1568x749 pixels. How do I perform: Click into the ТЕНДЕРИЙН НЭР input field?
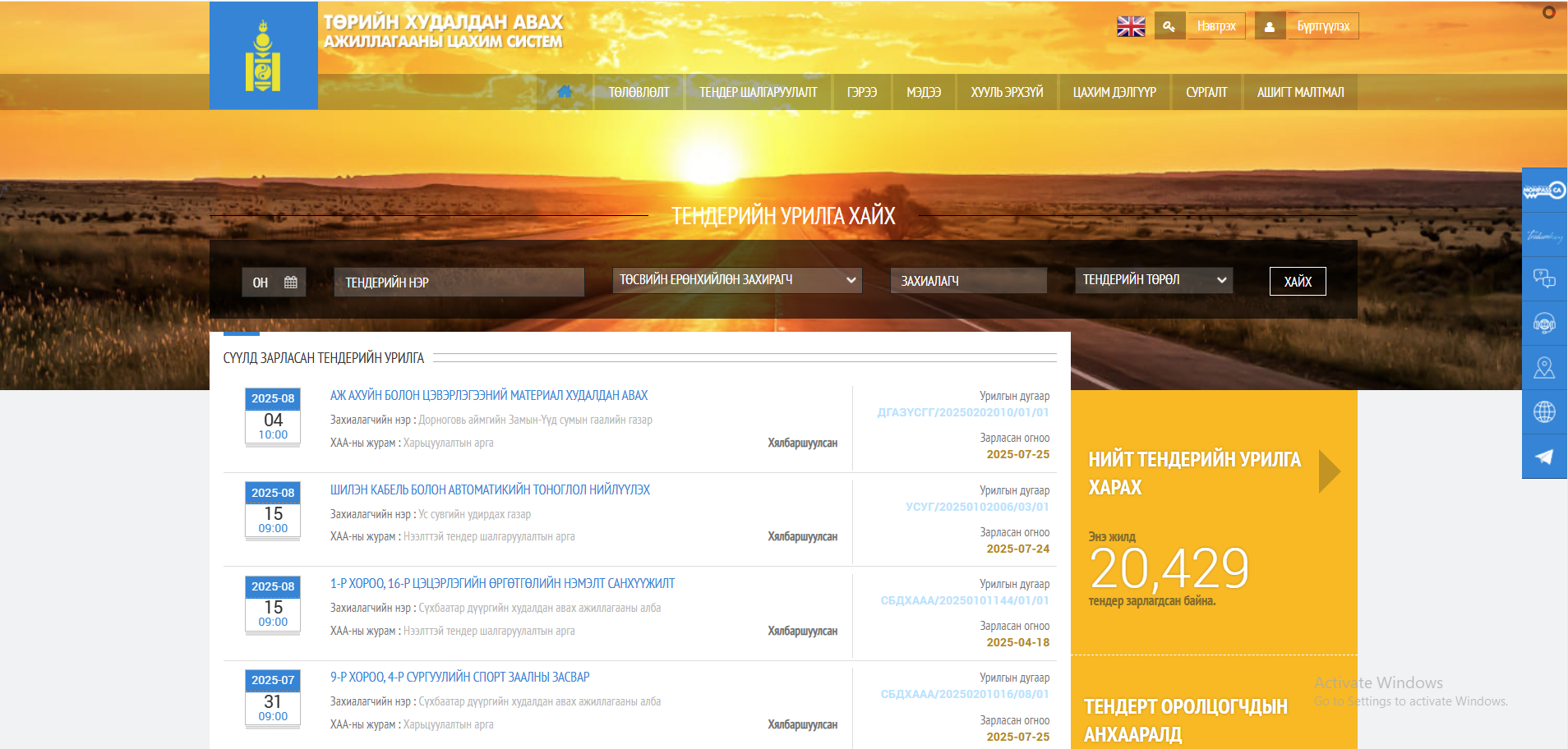point(459,283)
